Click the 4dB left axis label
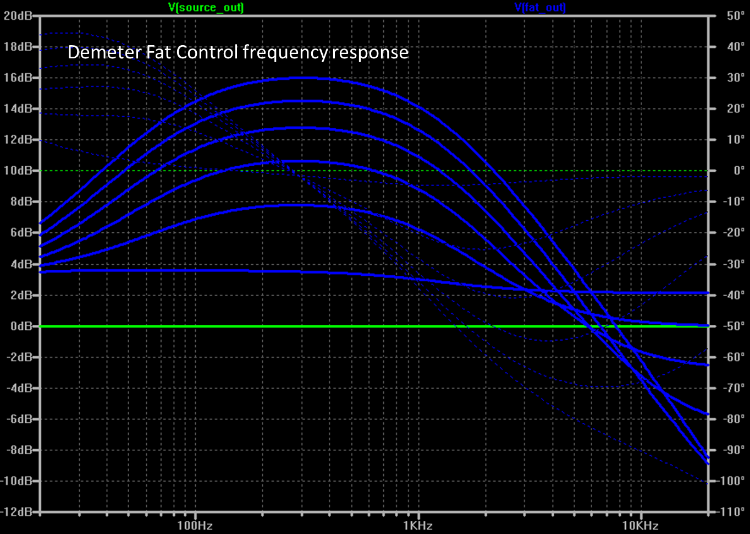This screenshot has height=534, width=750. point(22,265)
